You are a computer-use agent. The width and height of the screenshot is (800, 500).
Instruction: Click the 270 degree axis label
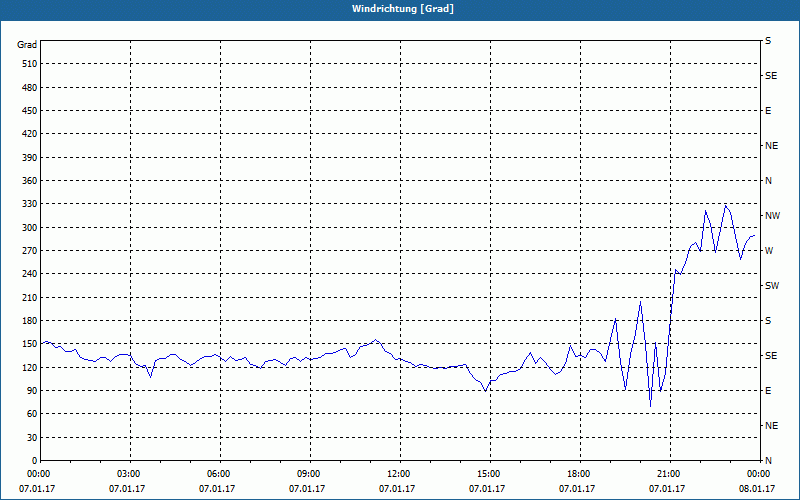(30, 251)
